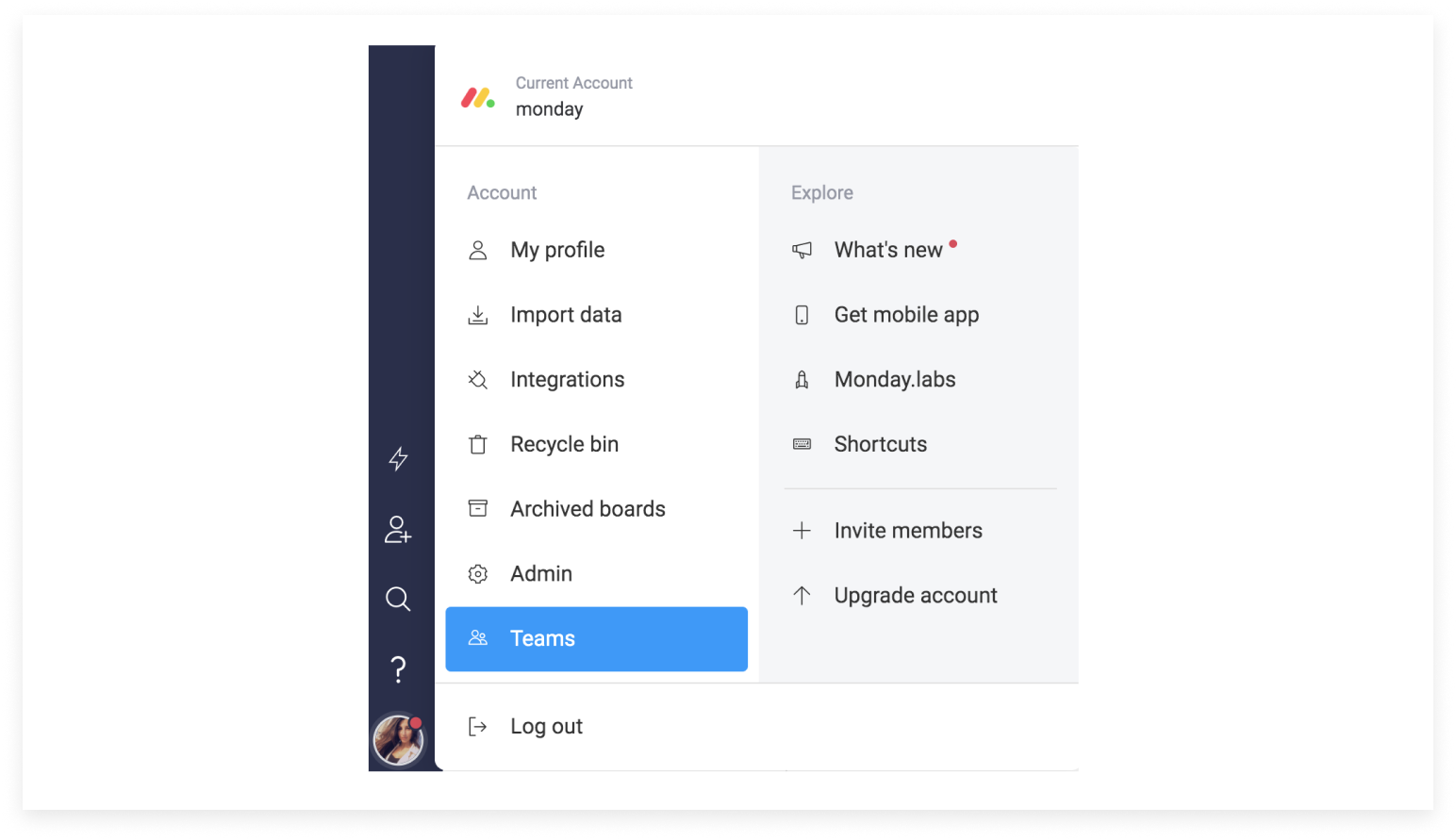
Task: Click the phone icon beside Get mobile app
Action: (x=802, y=315)
